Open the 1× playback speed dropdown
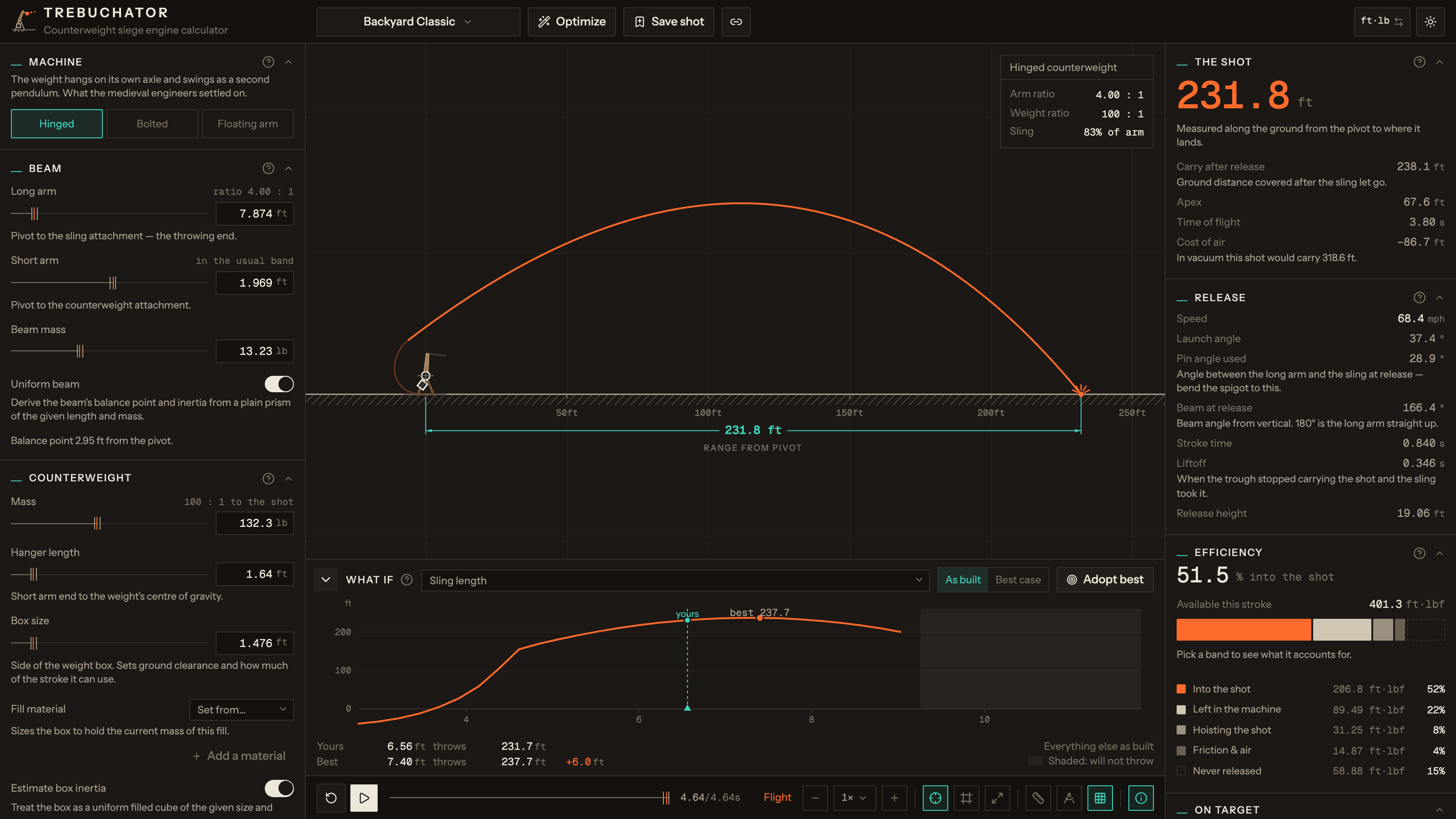The width and height of the screenshot is (1456, 819). pyautogui.click(x=854, y=798)
